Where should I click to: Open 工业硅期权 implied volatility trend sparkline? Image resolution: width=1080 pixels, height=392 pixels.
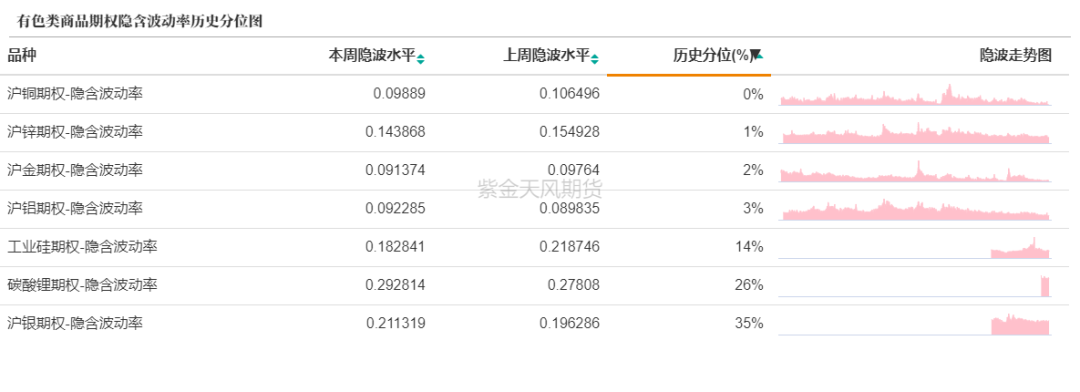click(915, 248)
